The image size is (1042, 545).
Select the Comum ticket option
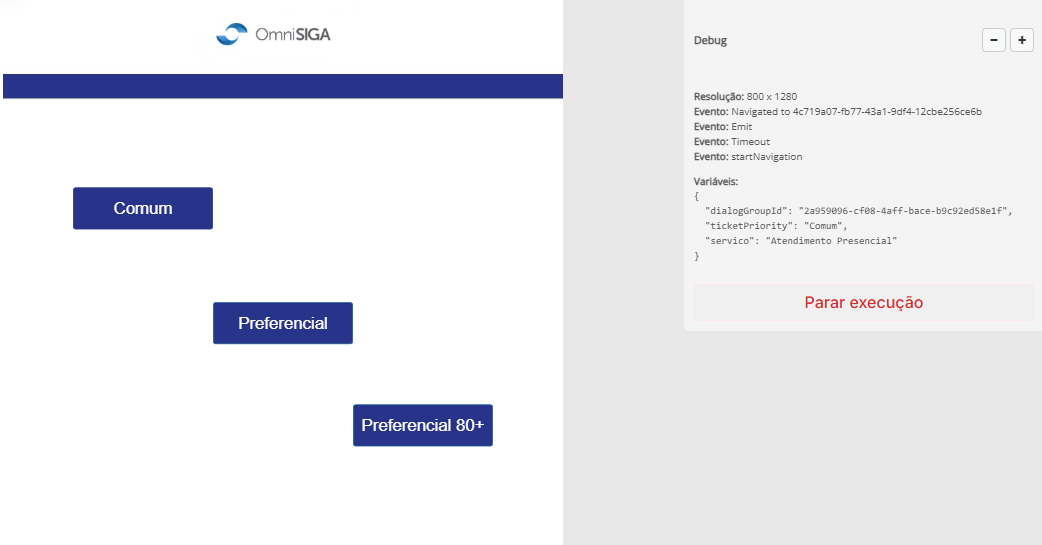(143, 208)
